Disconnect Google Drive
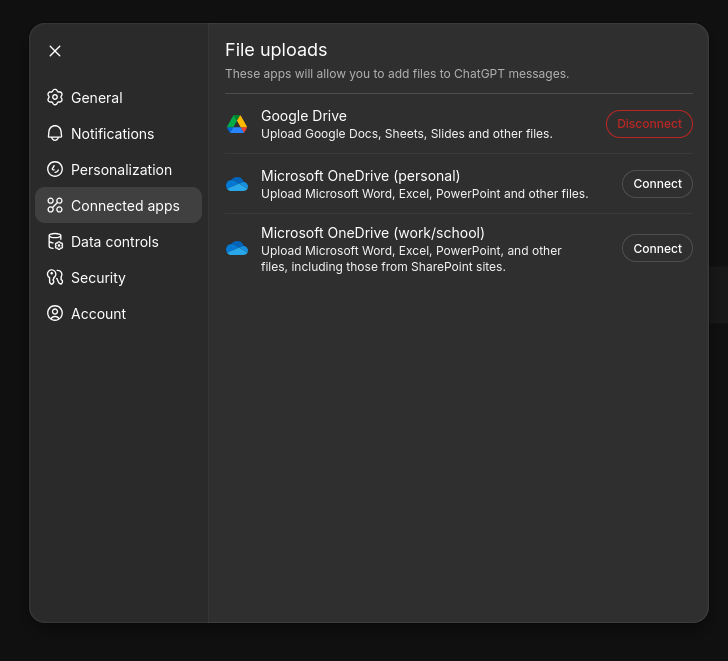This screenshot has width=728, height=661. click(x=649, y=124)
